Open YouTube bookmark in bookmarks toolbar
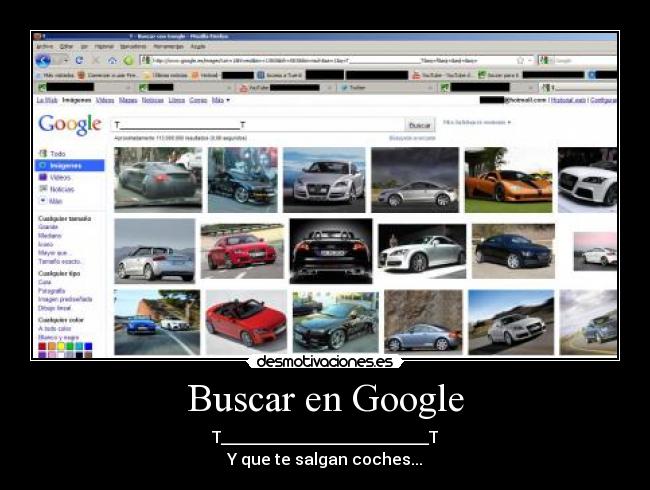Screen dimensions: 650x490 [x=442, y=75]
